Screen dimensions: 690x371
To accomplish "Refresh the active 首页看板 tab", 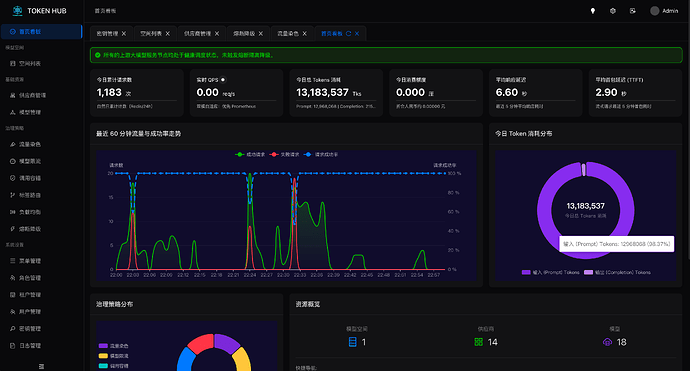I will (348, 33).
